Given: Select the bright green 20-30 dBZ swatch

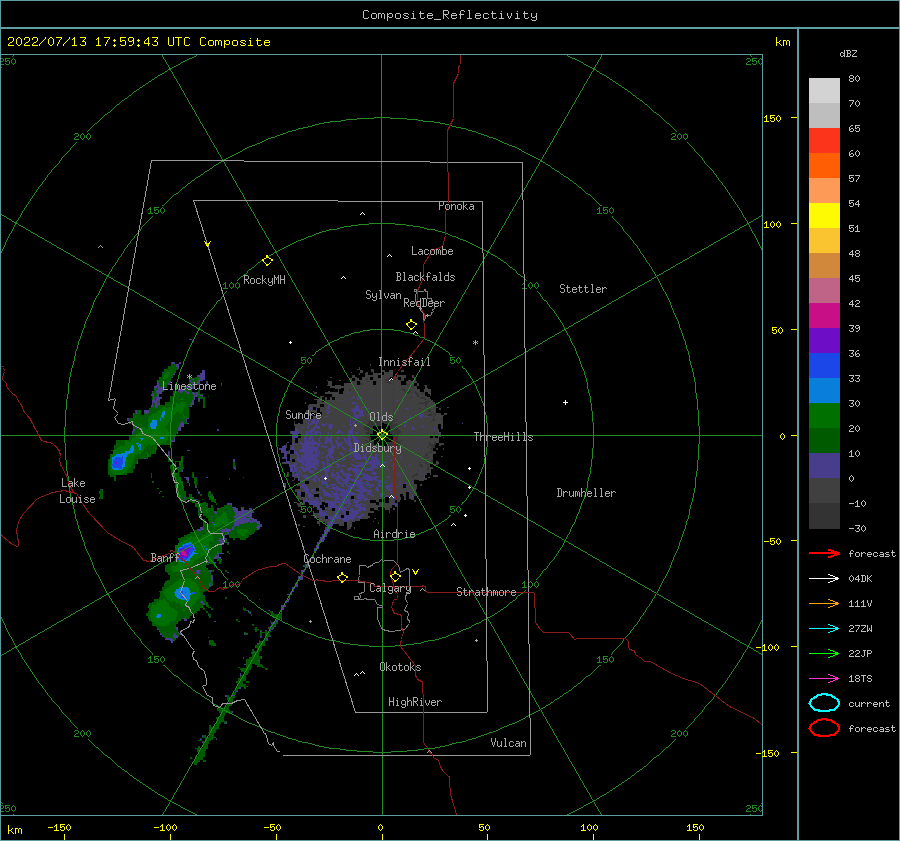Looking at the screenshot, I should pos(824,416).
